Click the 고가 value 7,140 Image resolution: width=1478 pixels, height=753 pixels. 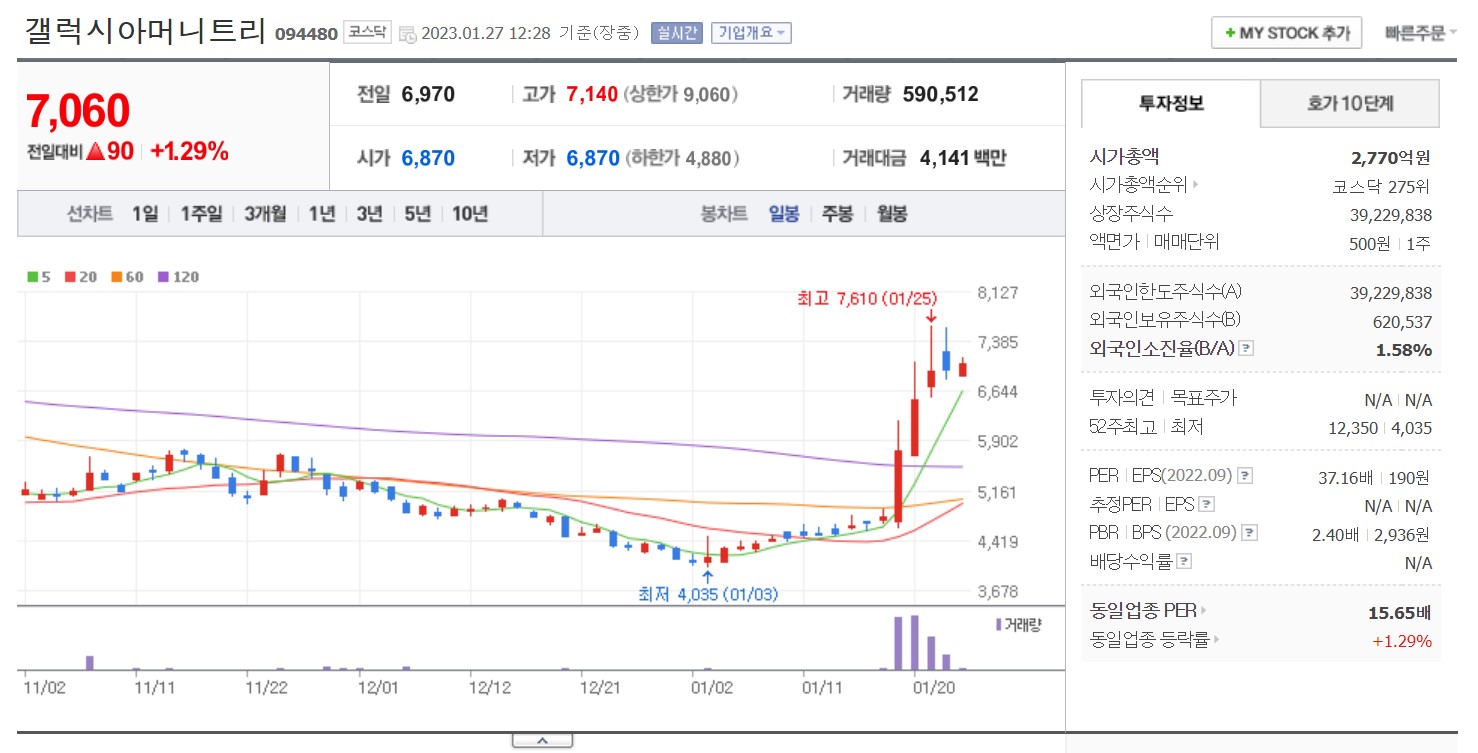[592, 94]
